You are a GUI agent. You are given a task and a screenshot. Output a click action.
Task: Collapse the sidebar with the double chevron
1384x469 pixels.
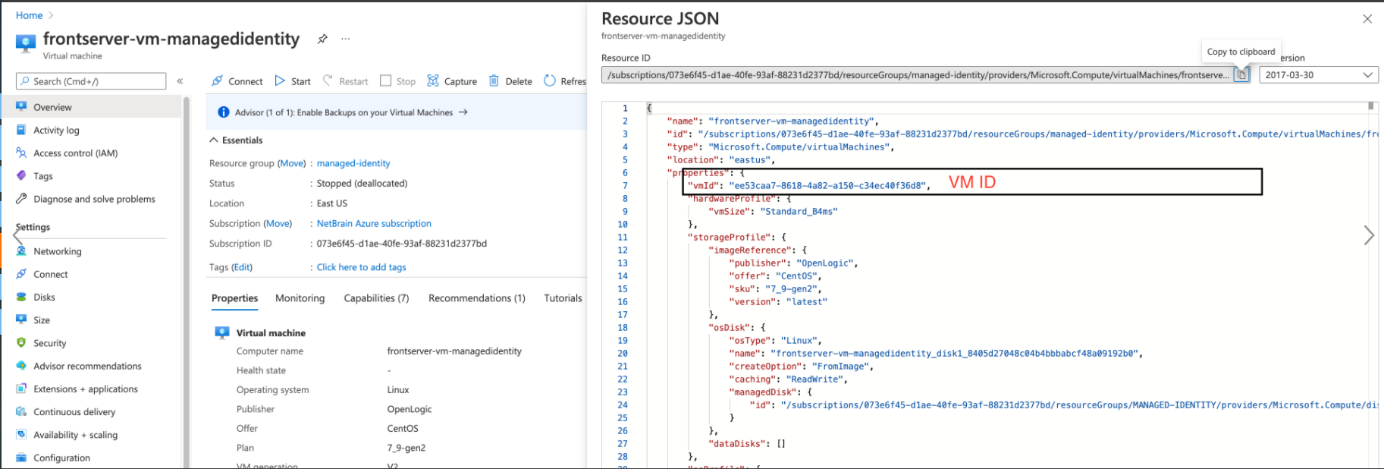pos(180,81)
